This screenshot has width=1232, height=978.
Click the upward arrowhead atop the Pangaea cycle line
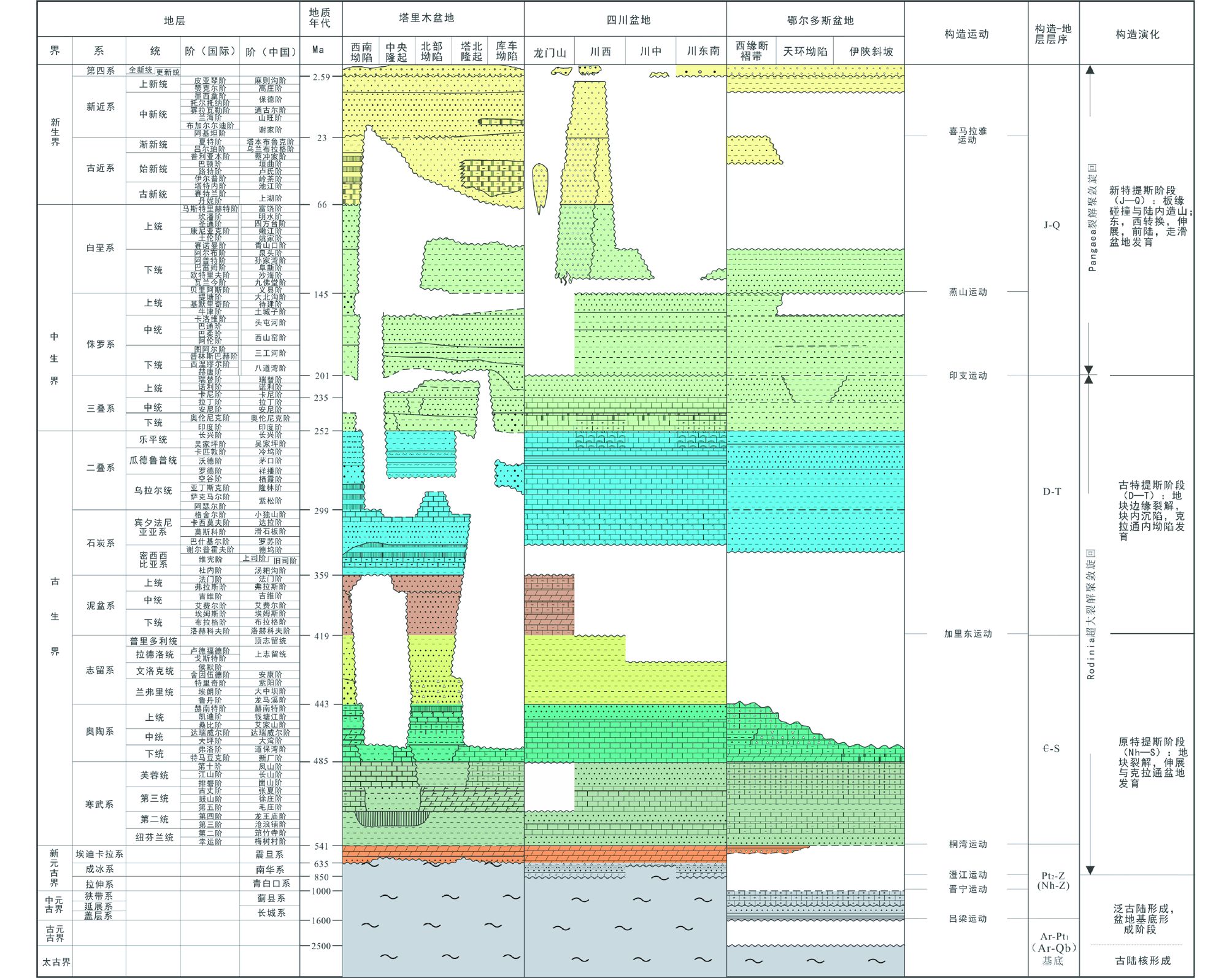click(1090, 69)
